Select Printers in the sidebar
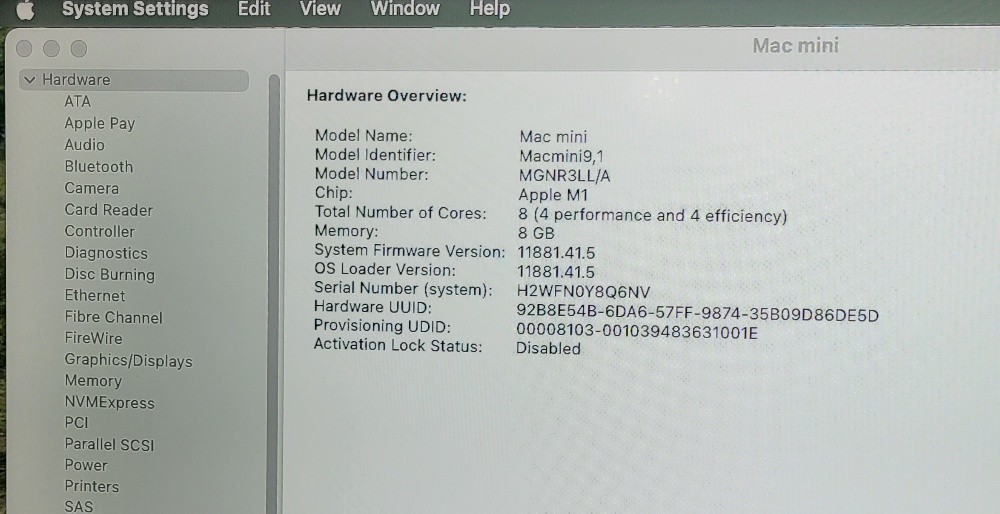1000x514 pixels. (92, 487)
